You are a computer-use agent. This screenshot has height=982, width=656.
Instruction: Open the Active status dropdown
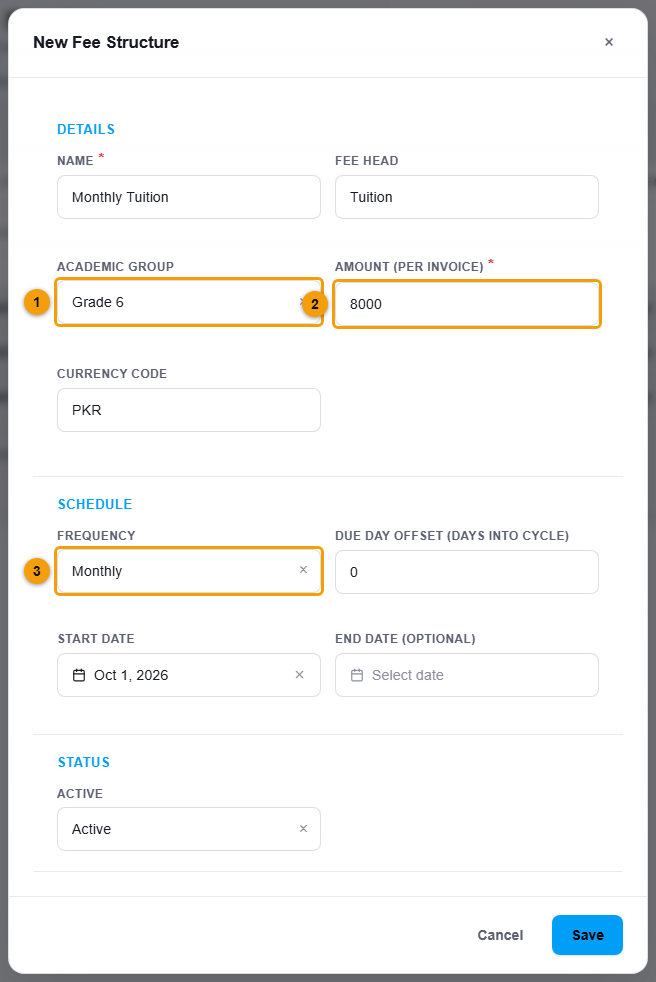click(x=189, y=829)
